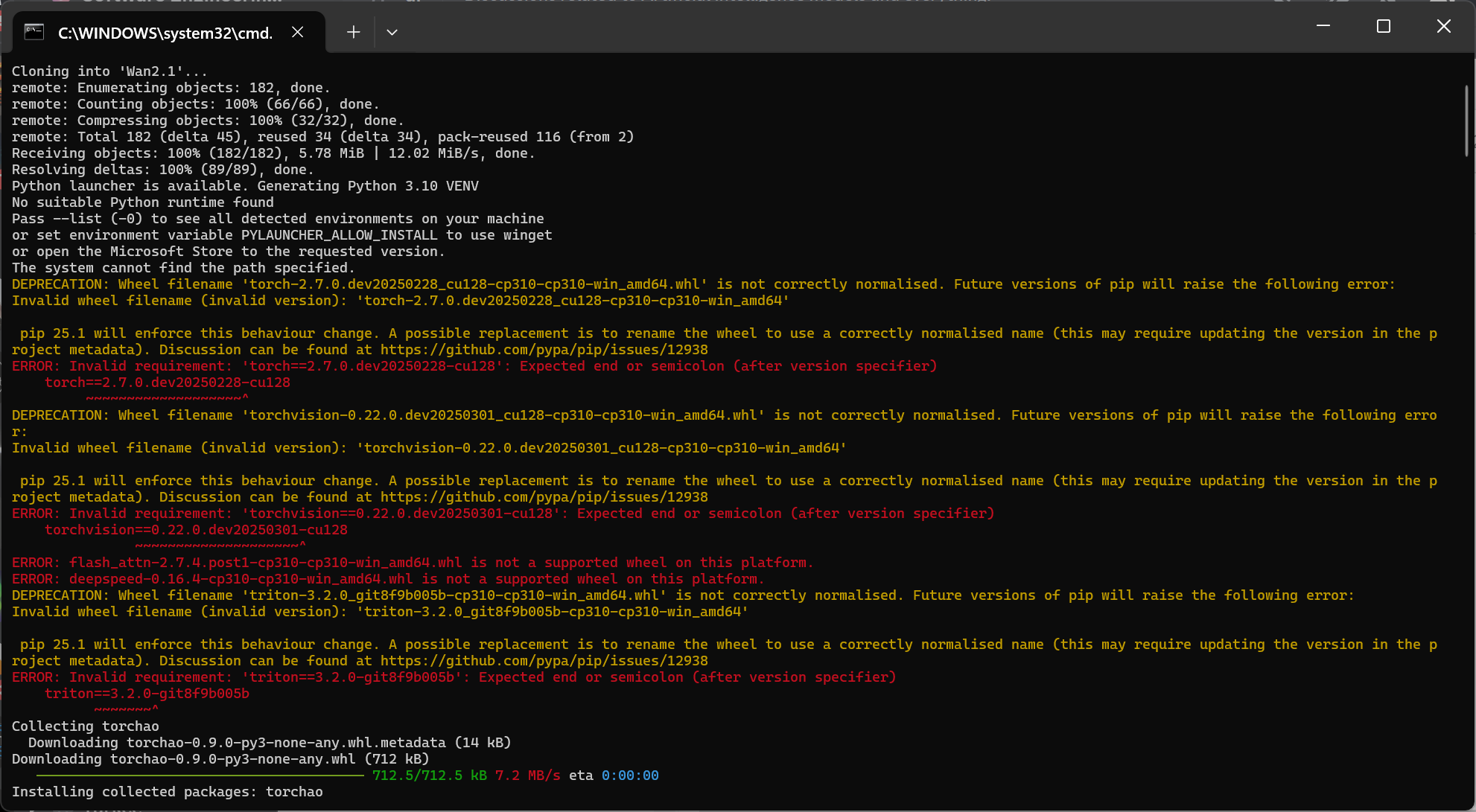This screenshot has height=812, width=1476.
Task: Click red torch==2.7.0.dev20250228-cu128 requirement text
Action: click(x=168, y=383)
